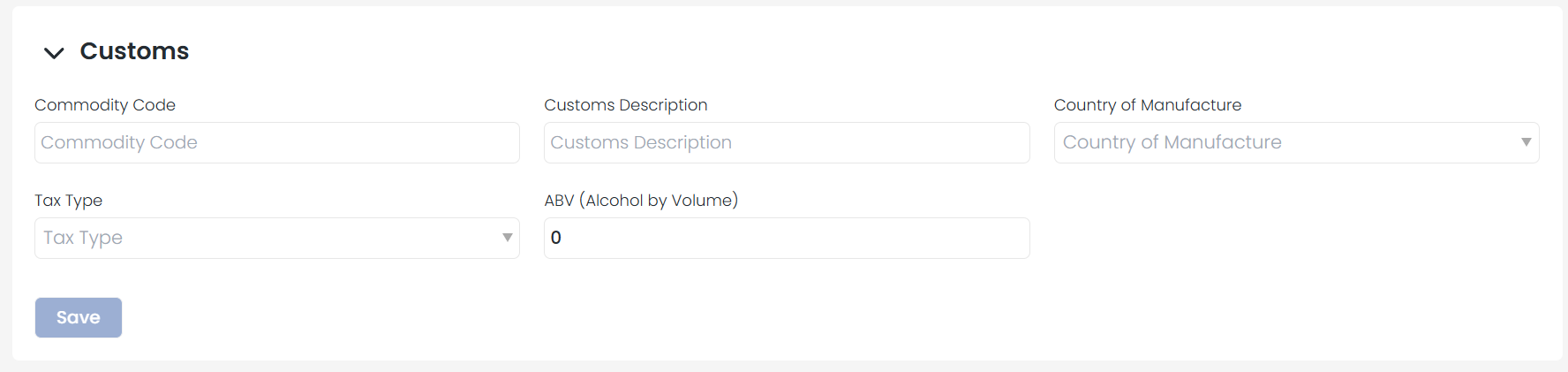Select the ABV (Alcohol by Volume) field

pos(786,239)
